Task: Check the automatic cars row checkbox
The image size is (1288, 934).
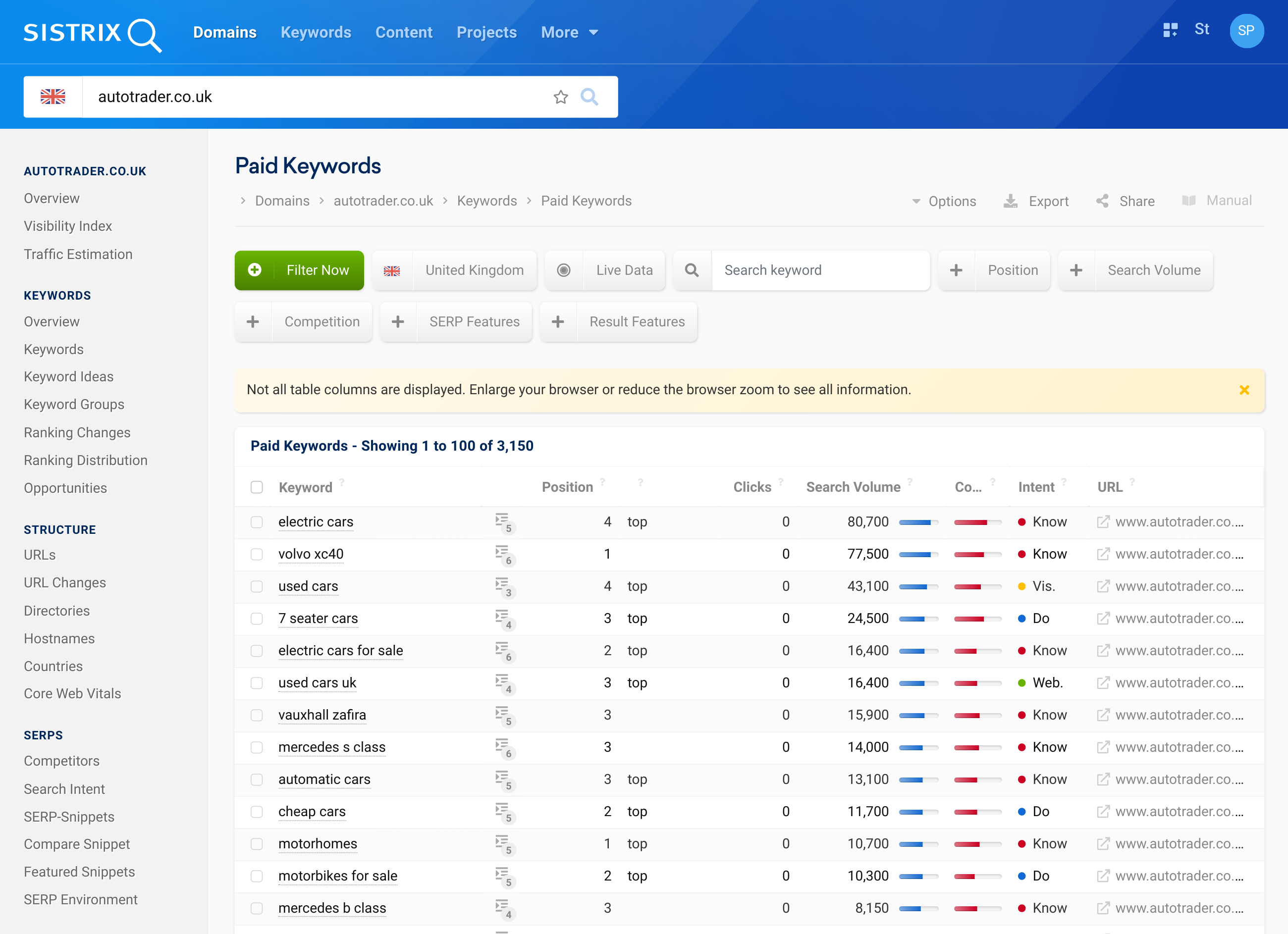Action: point(257,779)
